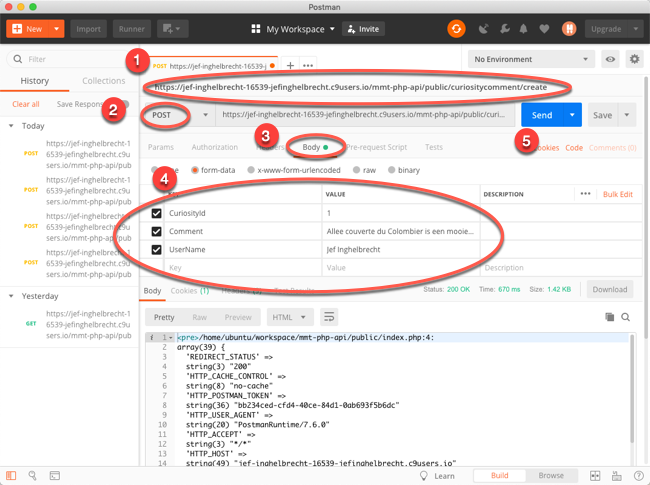This screenshot has height=485, width=650.
Task: Click the sync status icon
Action: pyautogui.click(x=456, y=29)
